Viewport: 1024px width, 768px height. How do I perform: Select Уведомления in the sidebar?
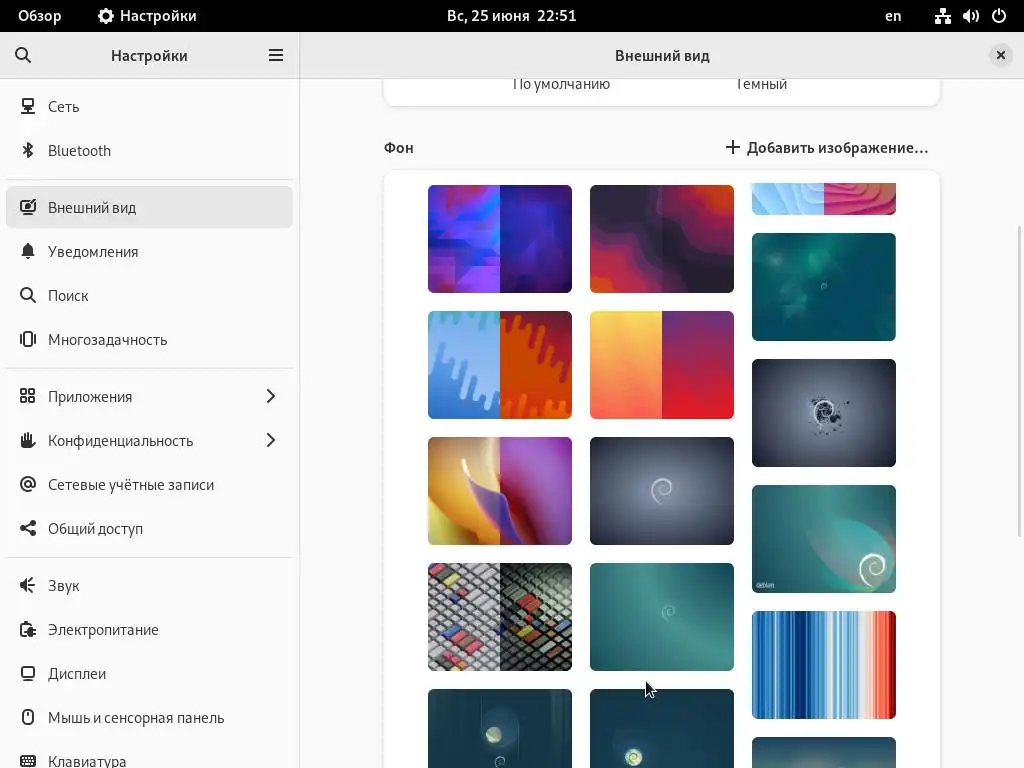coord(149,251)
